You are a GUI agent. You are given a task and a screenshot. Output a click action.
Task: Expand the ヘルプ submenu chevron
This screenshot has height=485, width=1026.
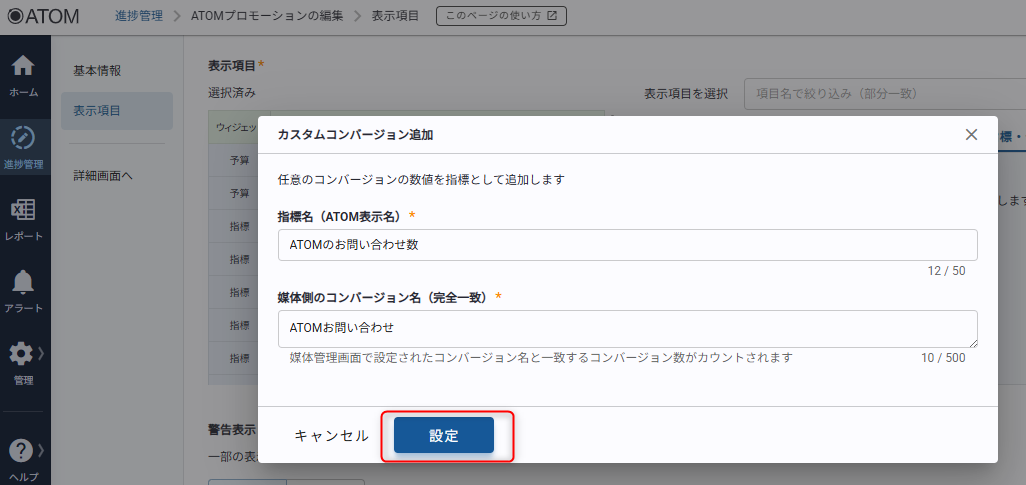click(x=41, y=450)
